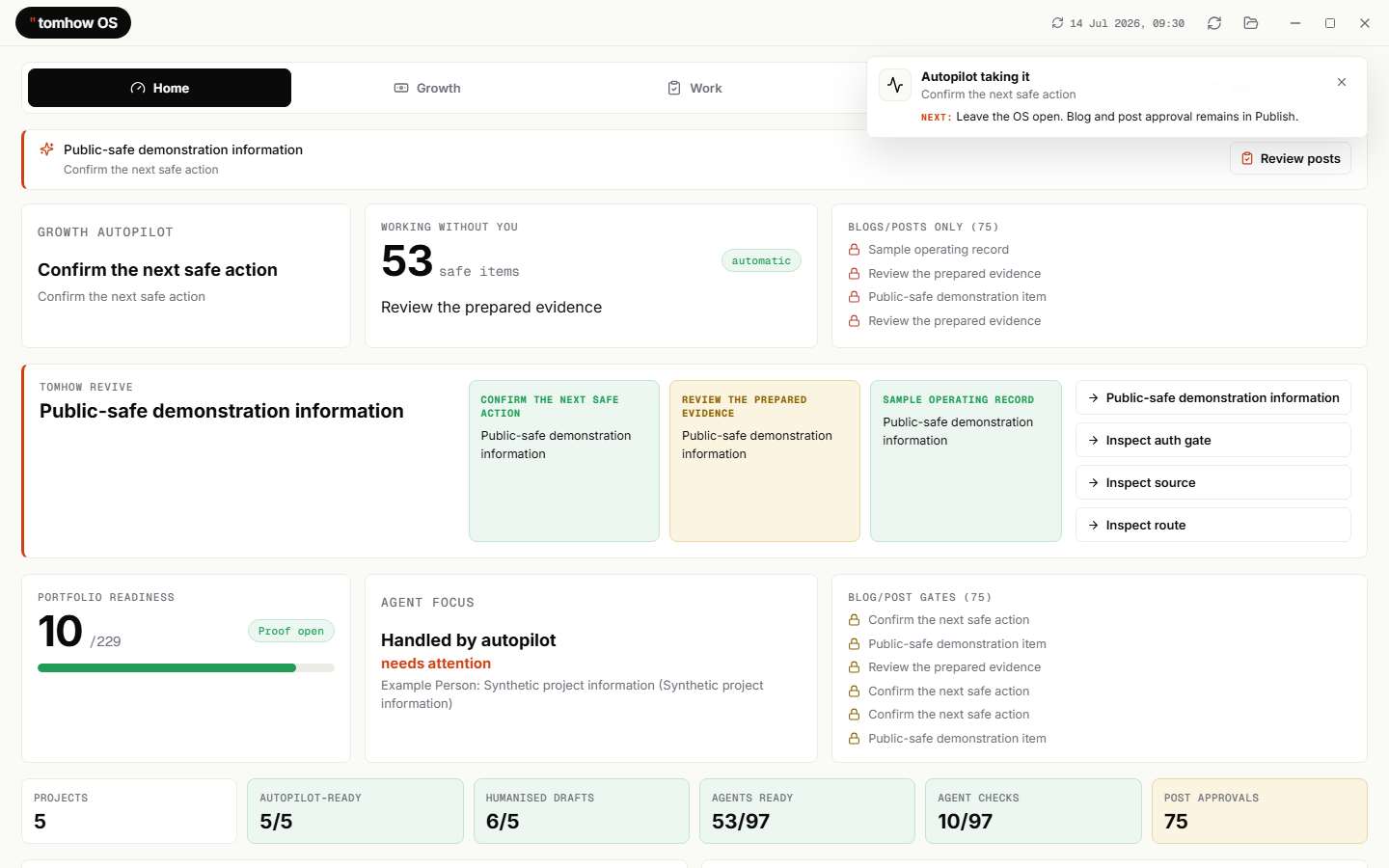Click the "53 safe items" count
This screenshot has width=1389, height=868.
(x=450, y=262)
